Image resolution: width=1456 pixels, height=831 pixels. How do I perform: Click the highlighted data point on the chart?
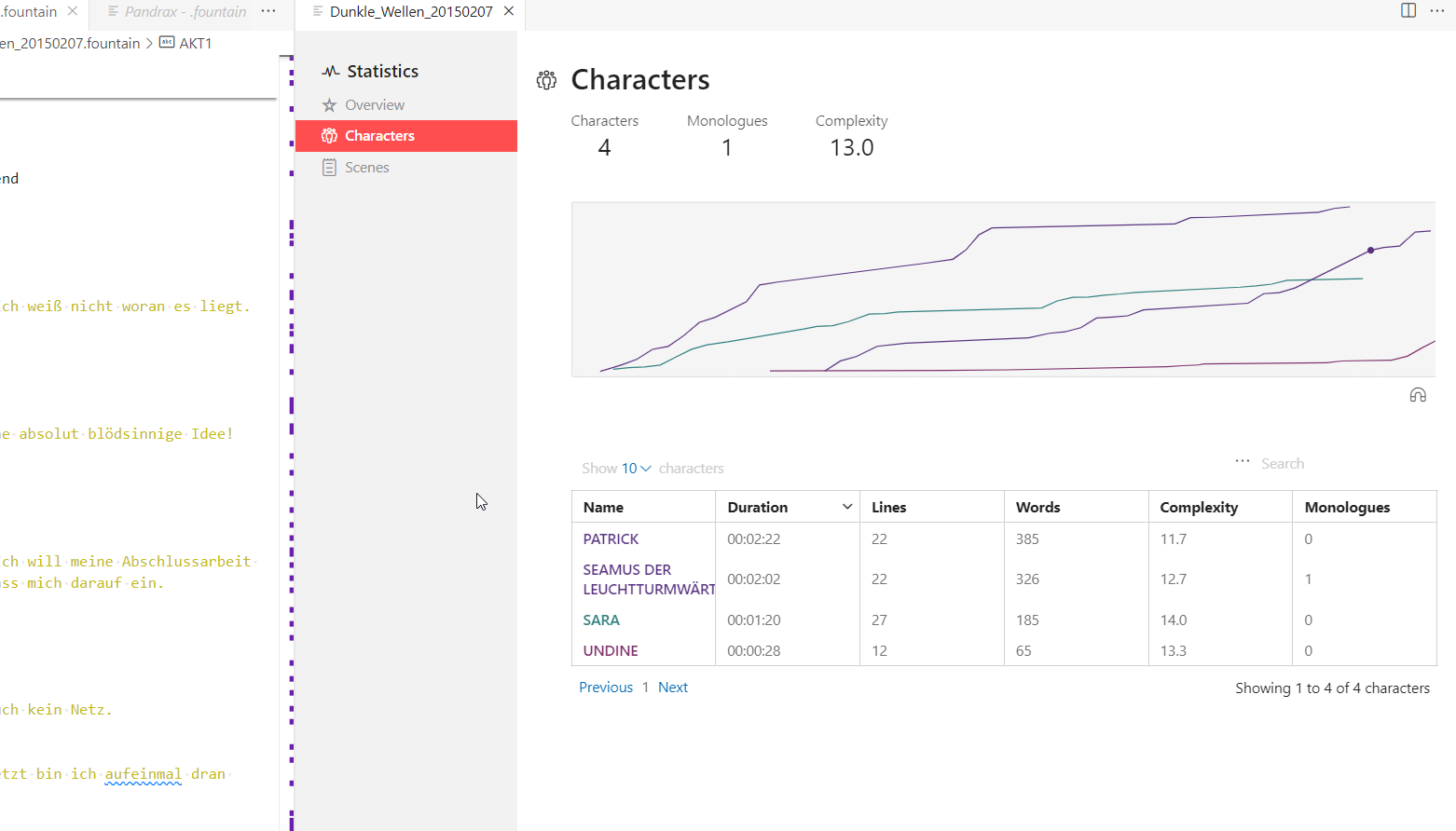pyautogui.click(x=1370, y=250)
